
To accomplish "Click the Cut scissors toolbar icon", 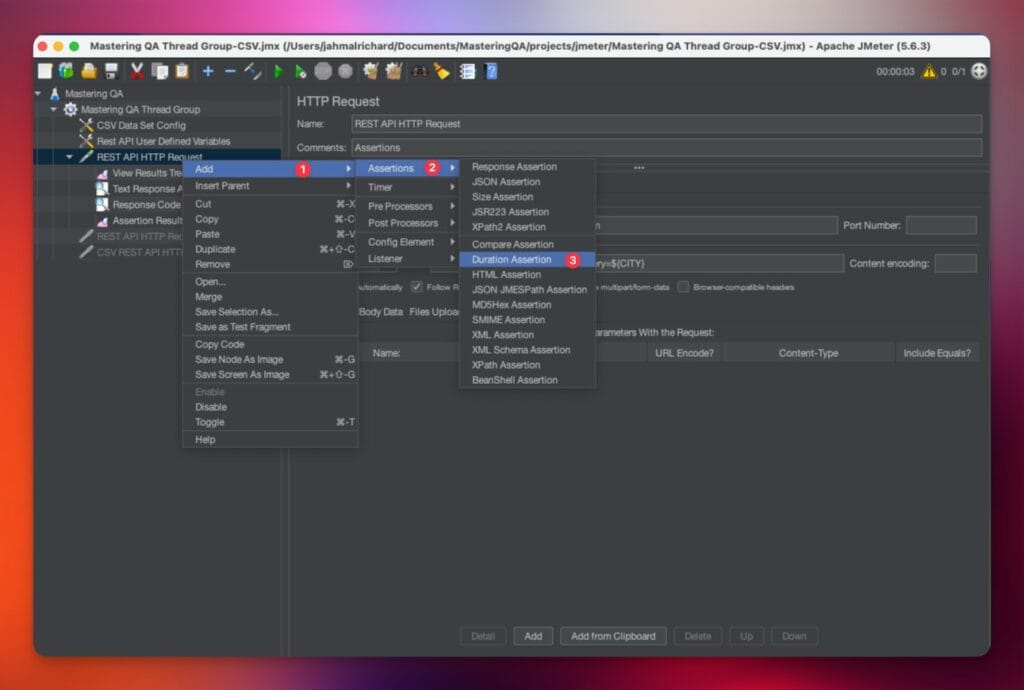I will [136, 71].
